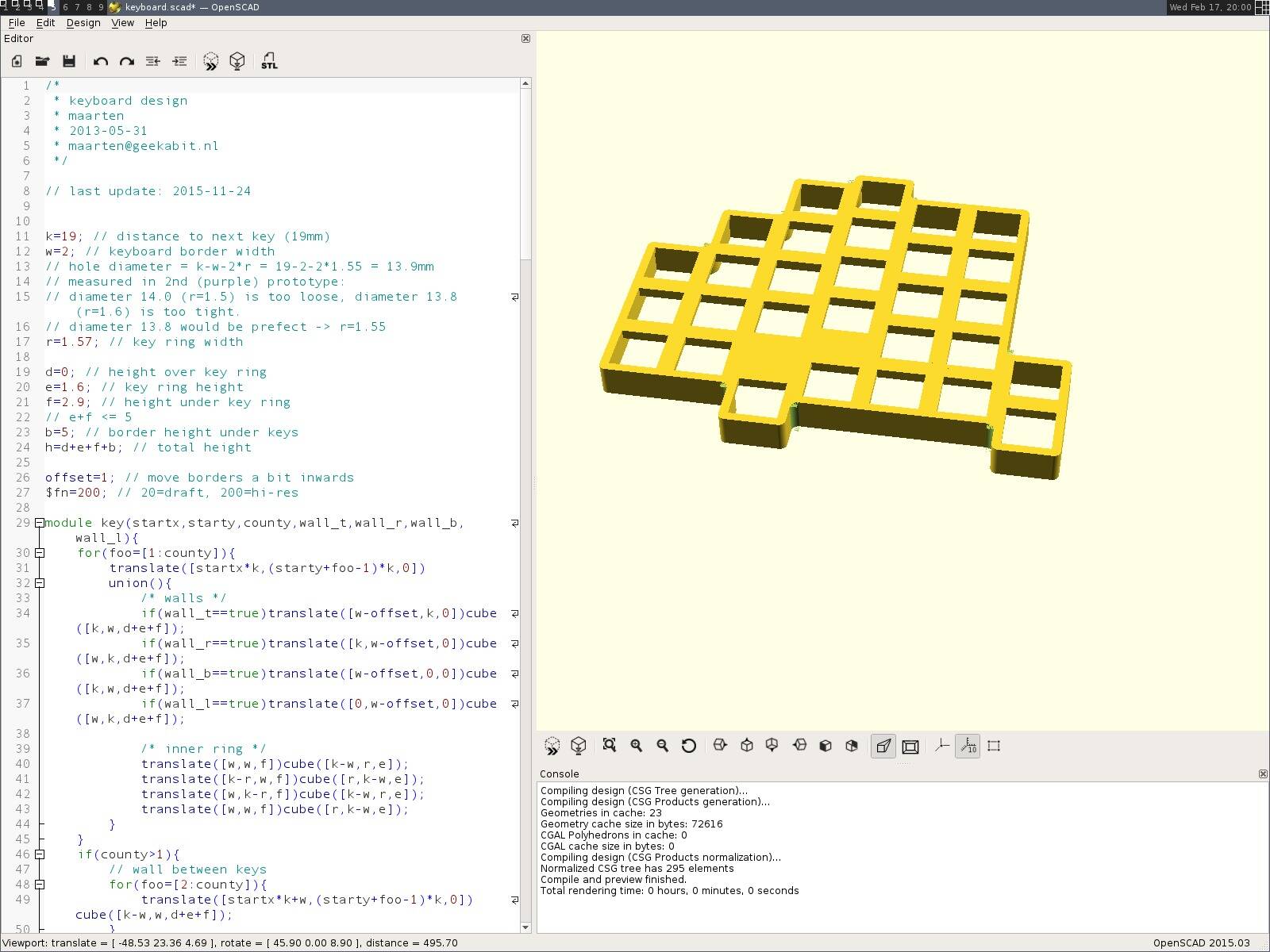Click the editor scrollbar down arrow
Screen dimensions: 1270x952
[525, 927]
